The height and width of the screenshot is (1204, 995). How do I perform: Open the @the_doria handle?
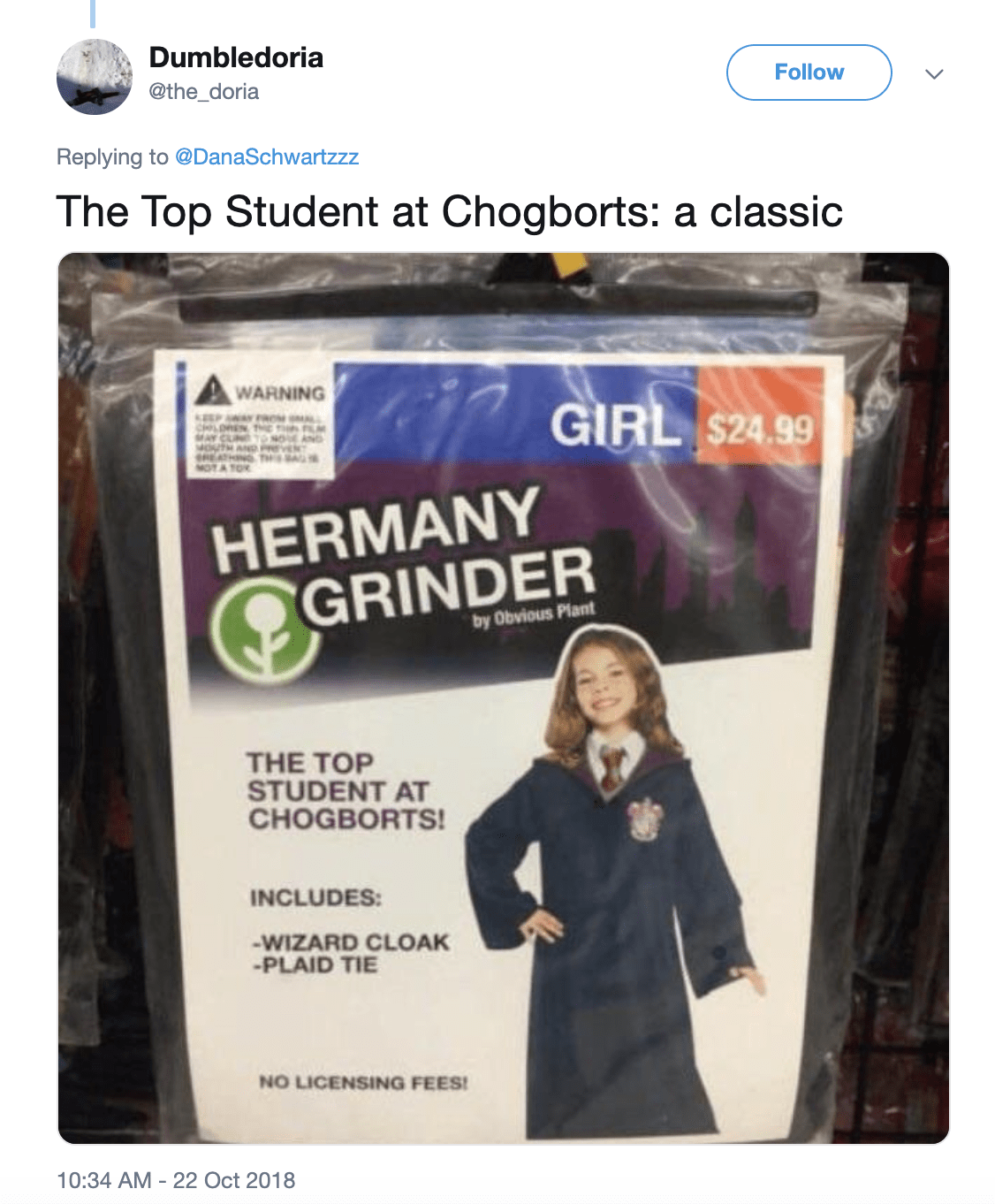pyautogui.click(x=204, y=92)
